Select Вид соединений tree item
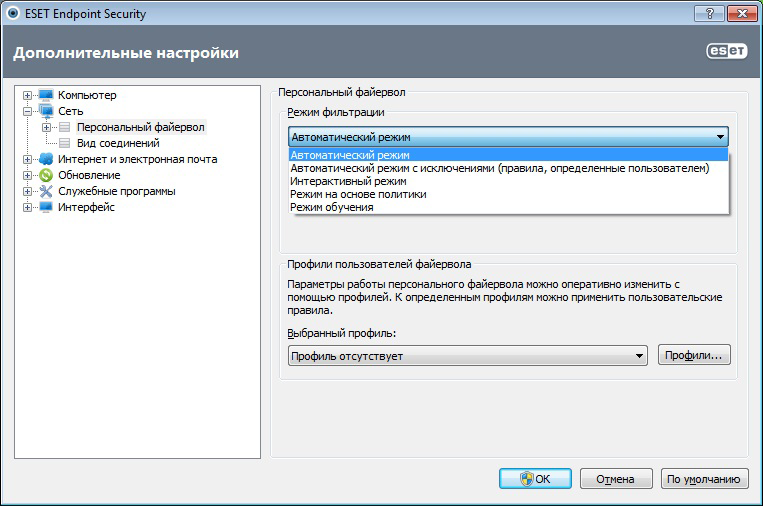The width and height of the screenshot is (763, 506). click(118, 144)
